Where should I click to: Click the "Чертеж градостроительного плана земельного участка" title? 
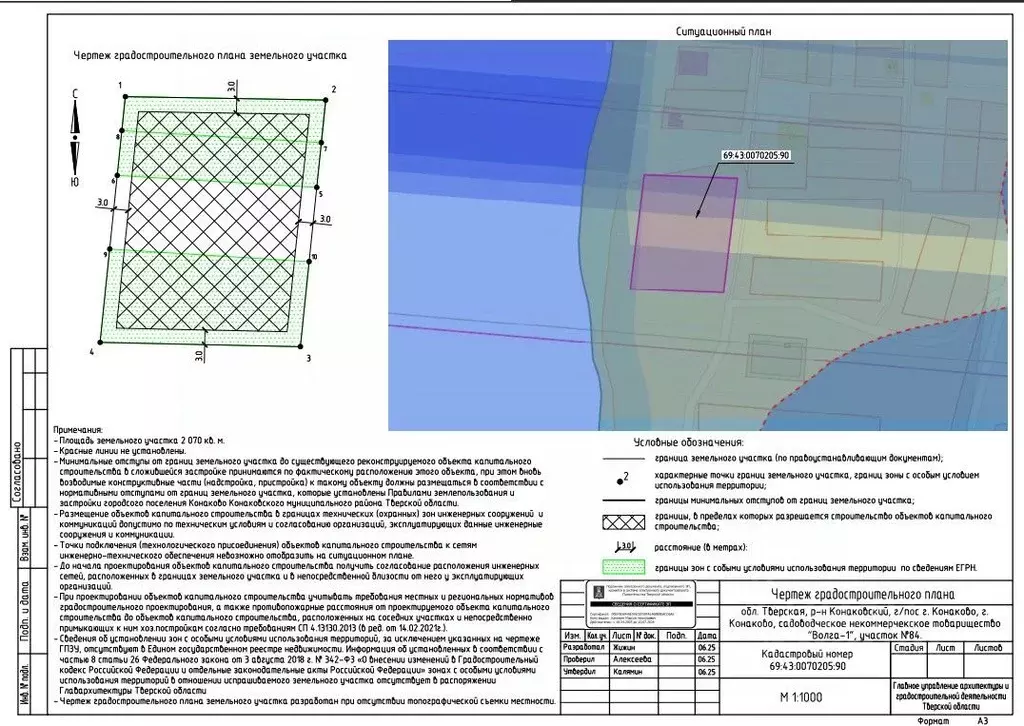(210, 55)
